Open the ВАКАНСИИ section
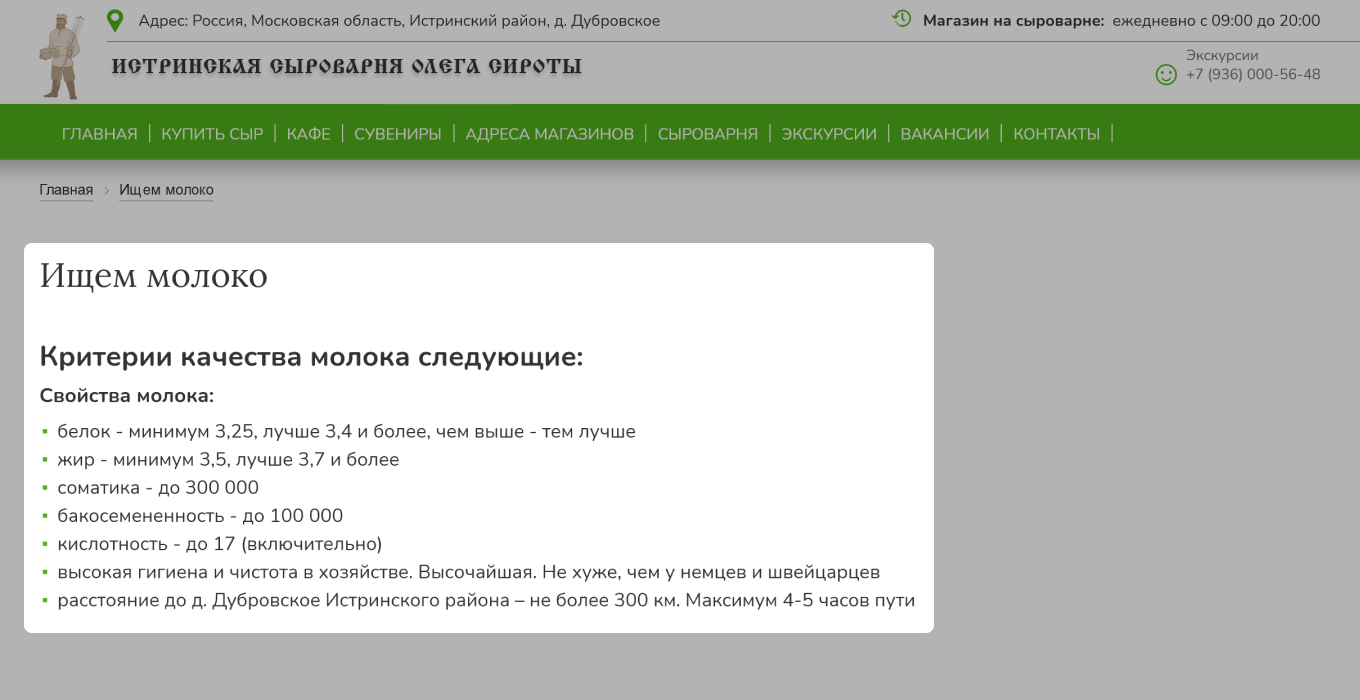Screen dimensions: 1360x700 (944, 132)
